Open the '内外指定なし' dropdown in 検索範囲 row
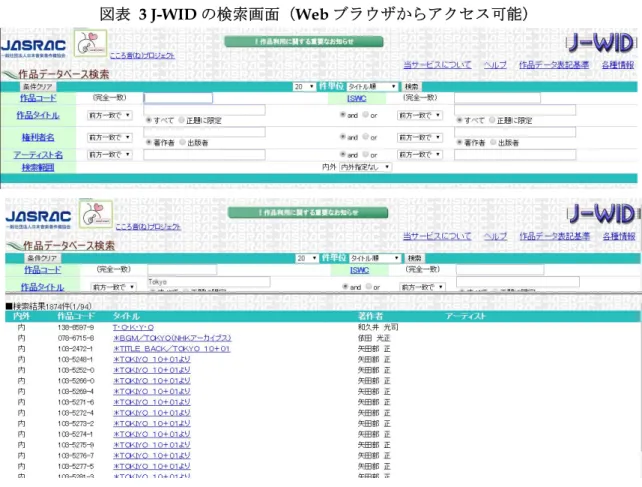 (365, 167)
